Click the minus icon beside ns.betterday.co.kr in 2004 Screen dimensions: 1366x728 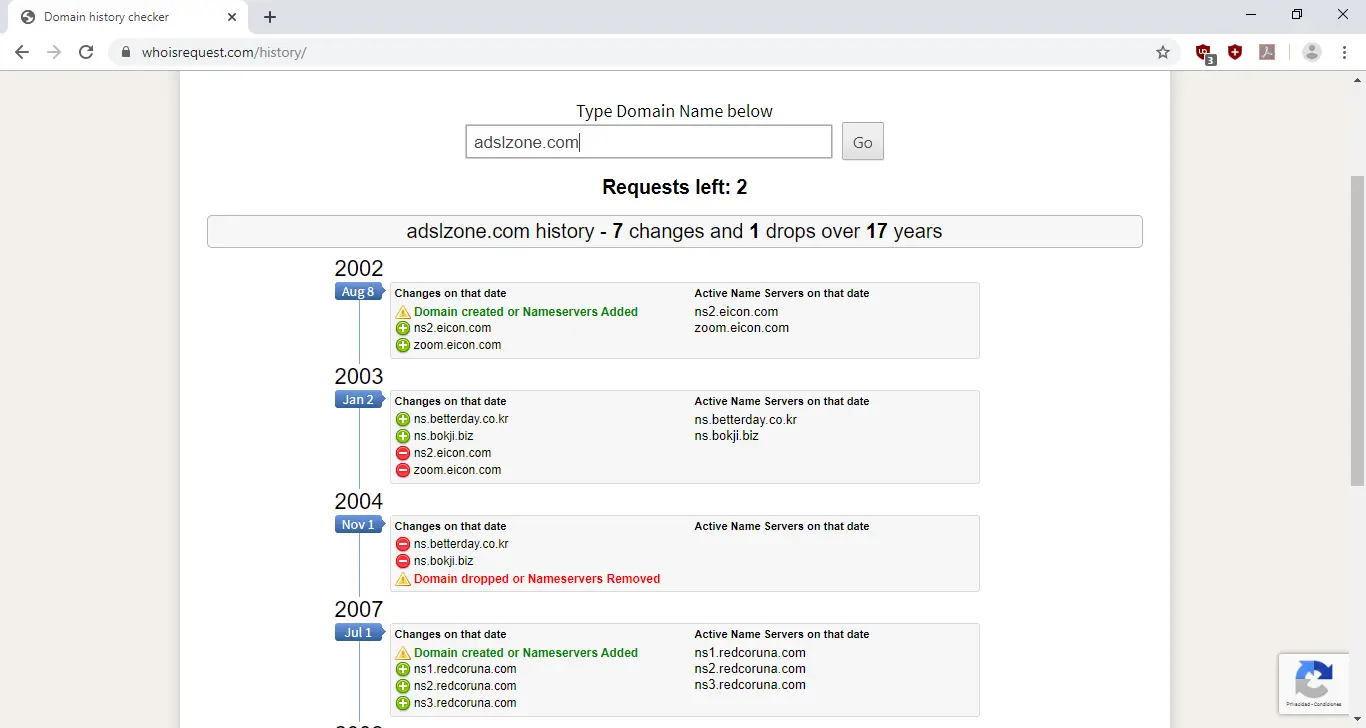click(403, 544)
